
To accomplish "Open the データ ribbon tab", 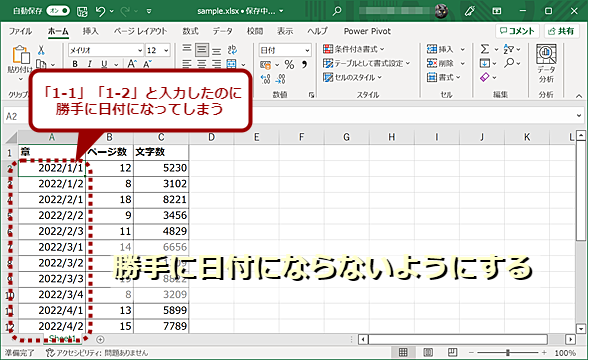I will (x=223, y=31).
